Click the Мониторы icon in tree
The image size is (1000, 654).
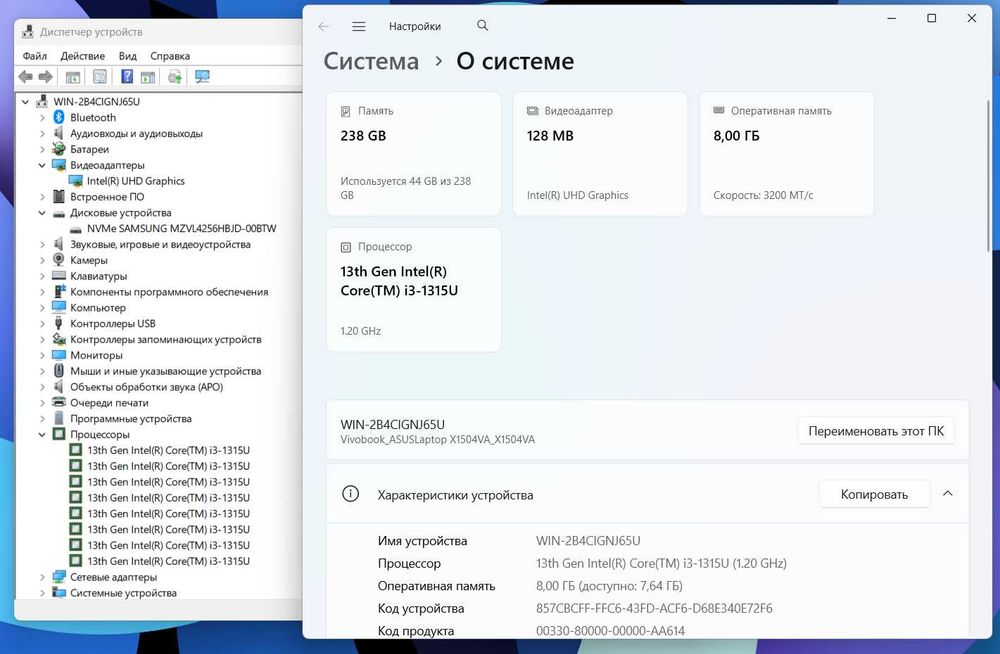(x=59, y=355)
